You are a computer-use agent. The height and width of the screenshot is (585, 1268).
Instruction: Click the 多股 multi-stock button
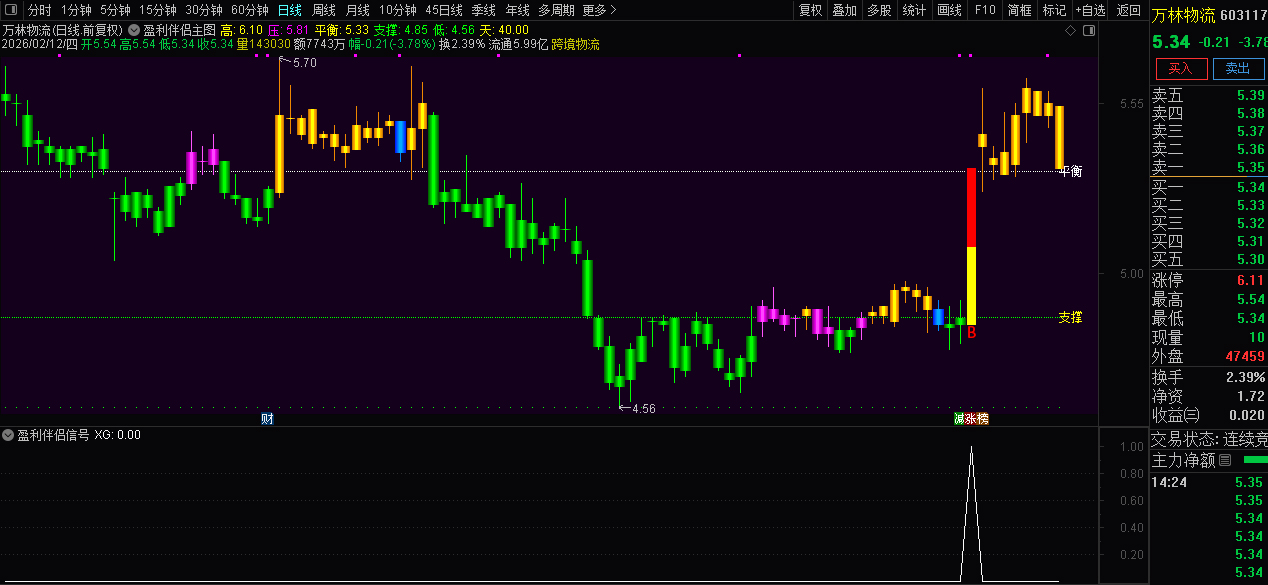[x=879, y=10]
